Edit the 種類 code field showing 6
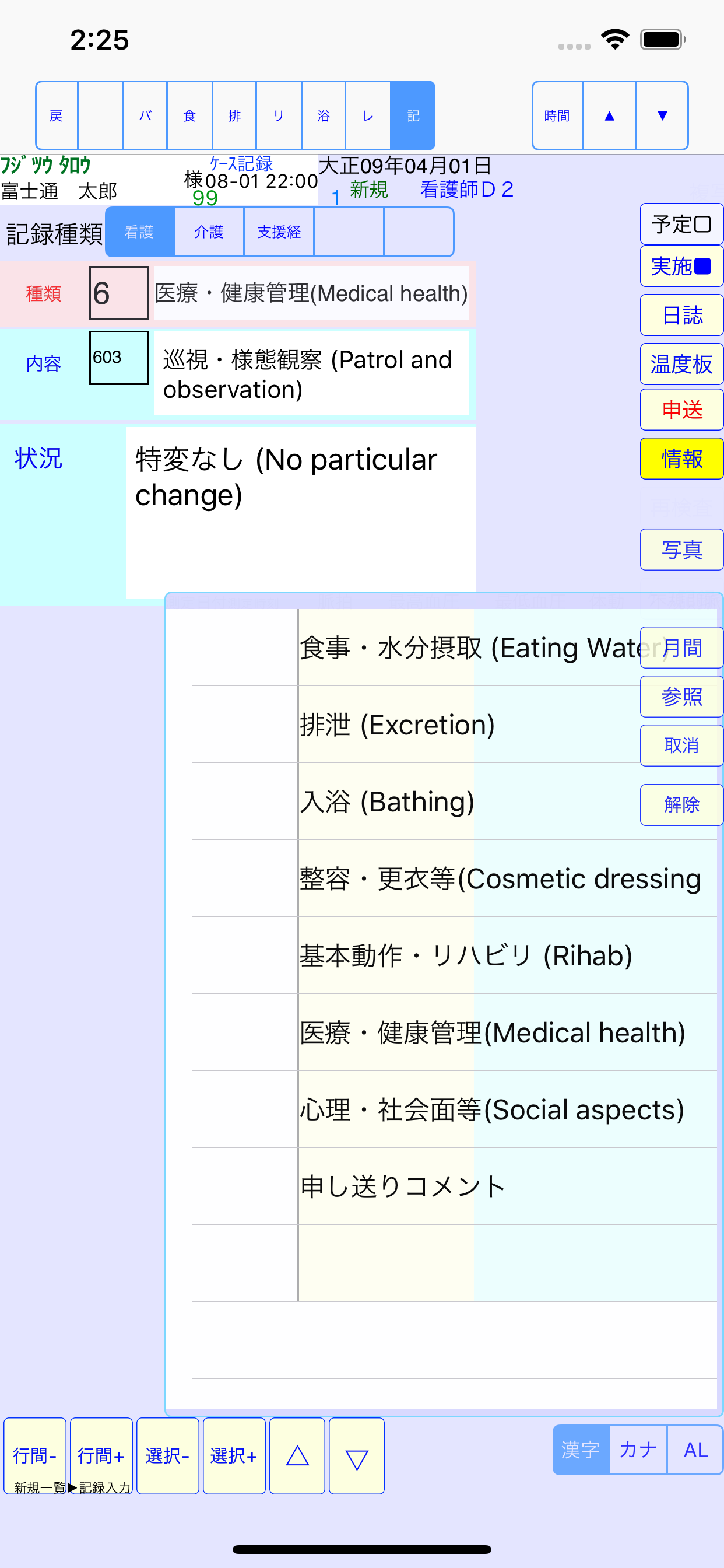 click(119, 293)
